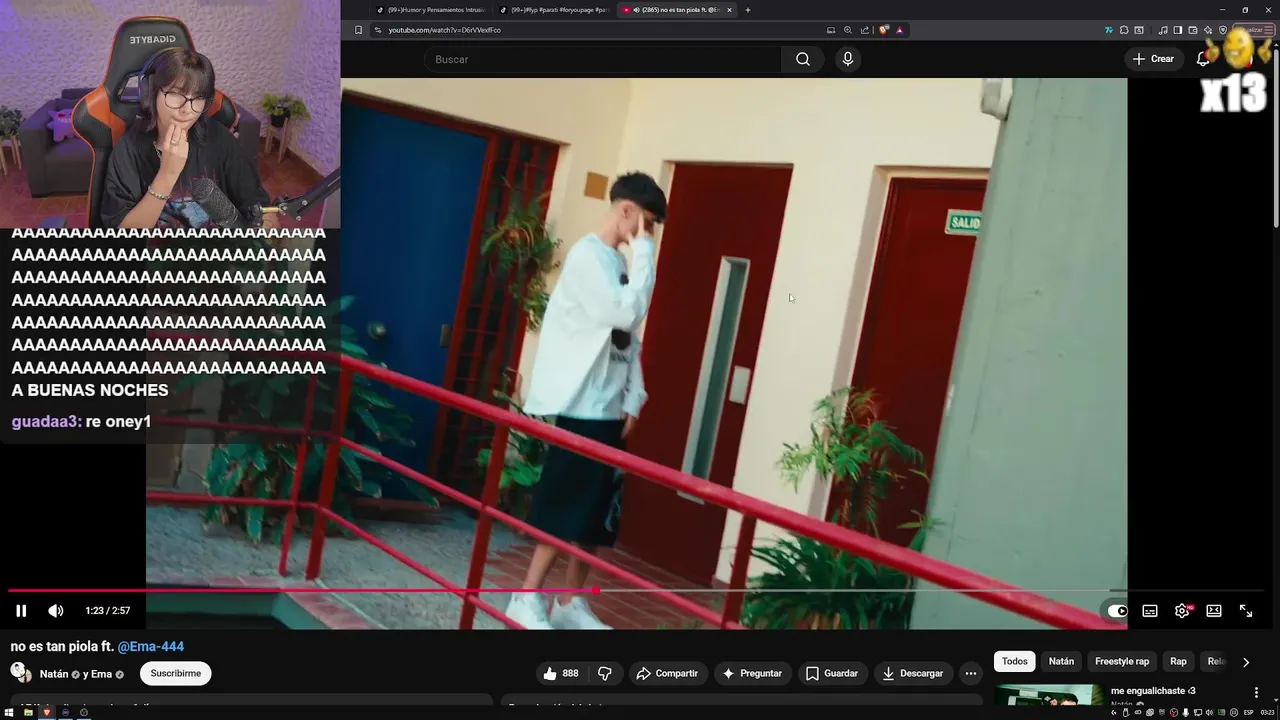
Task: Click the Suscribirme button
Action: 176,674
